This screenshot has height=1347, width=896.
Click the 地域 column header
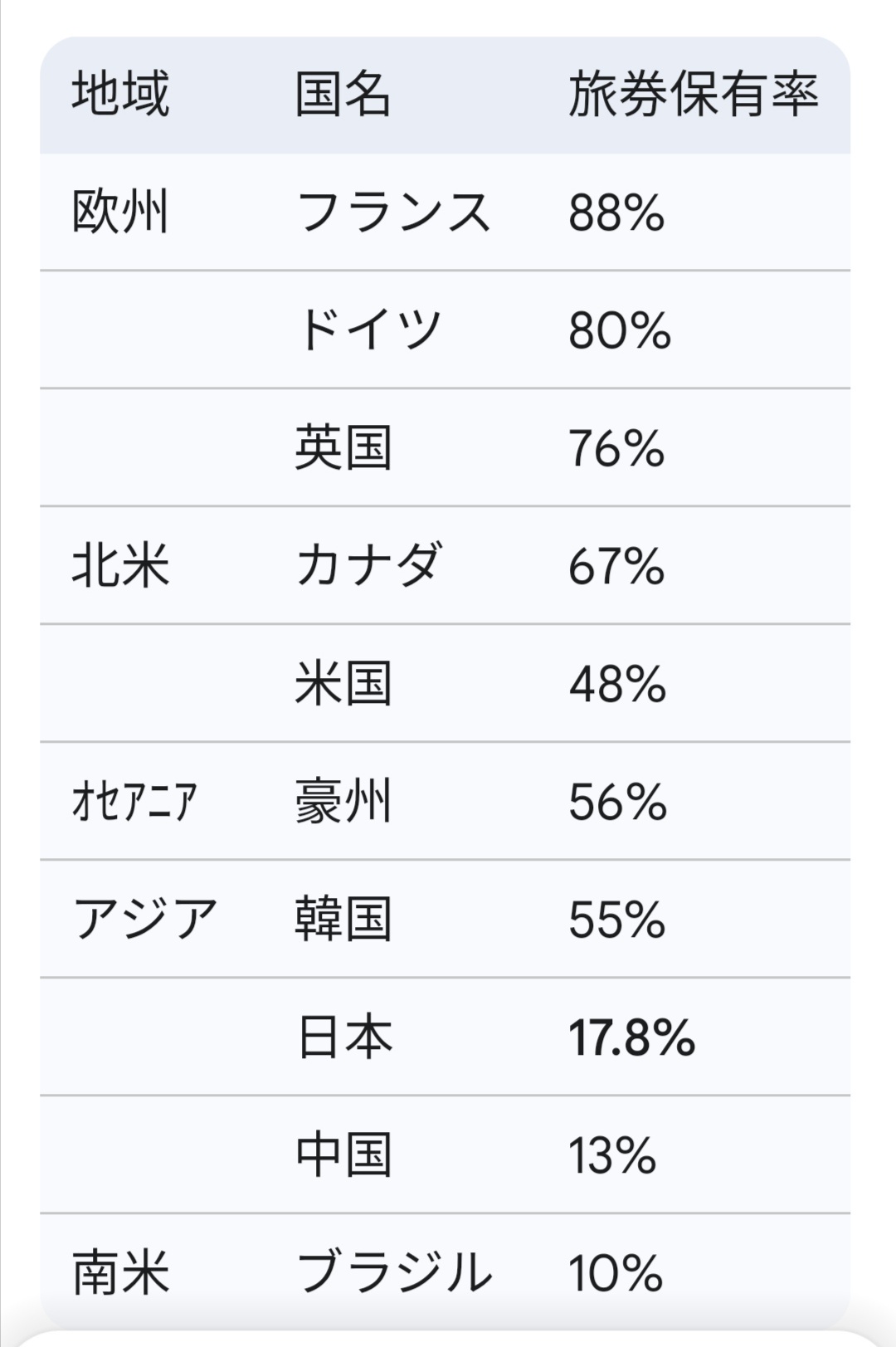(x=120, y=94)
